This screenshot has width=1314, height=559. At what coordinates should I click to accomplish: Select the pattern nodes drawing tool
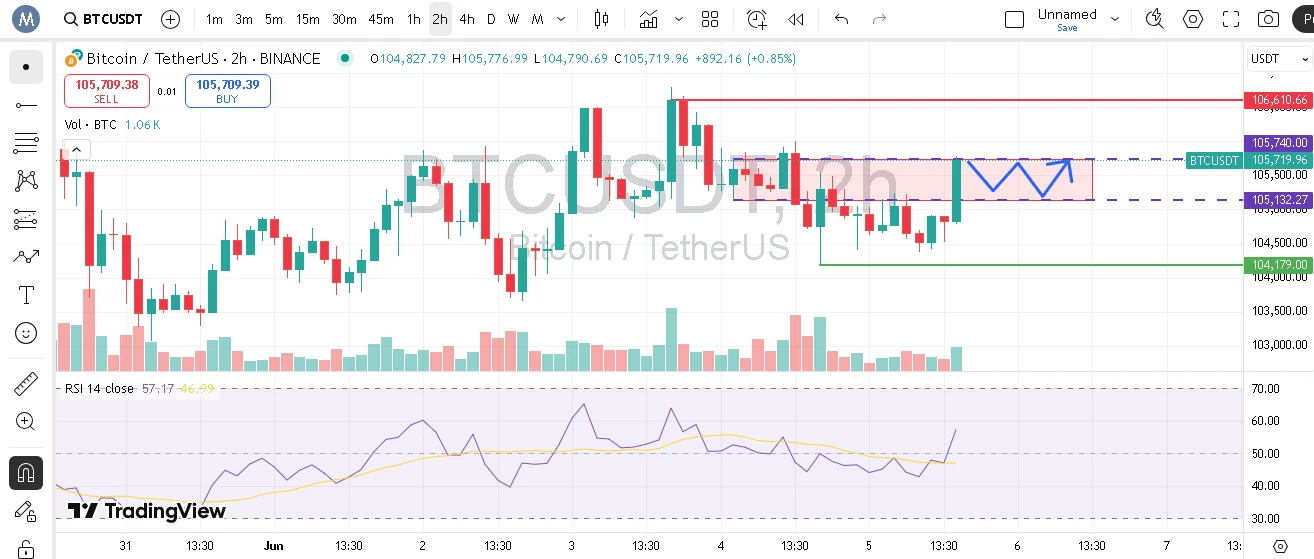click(26, 181)
